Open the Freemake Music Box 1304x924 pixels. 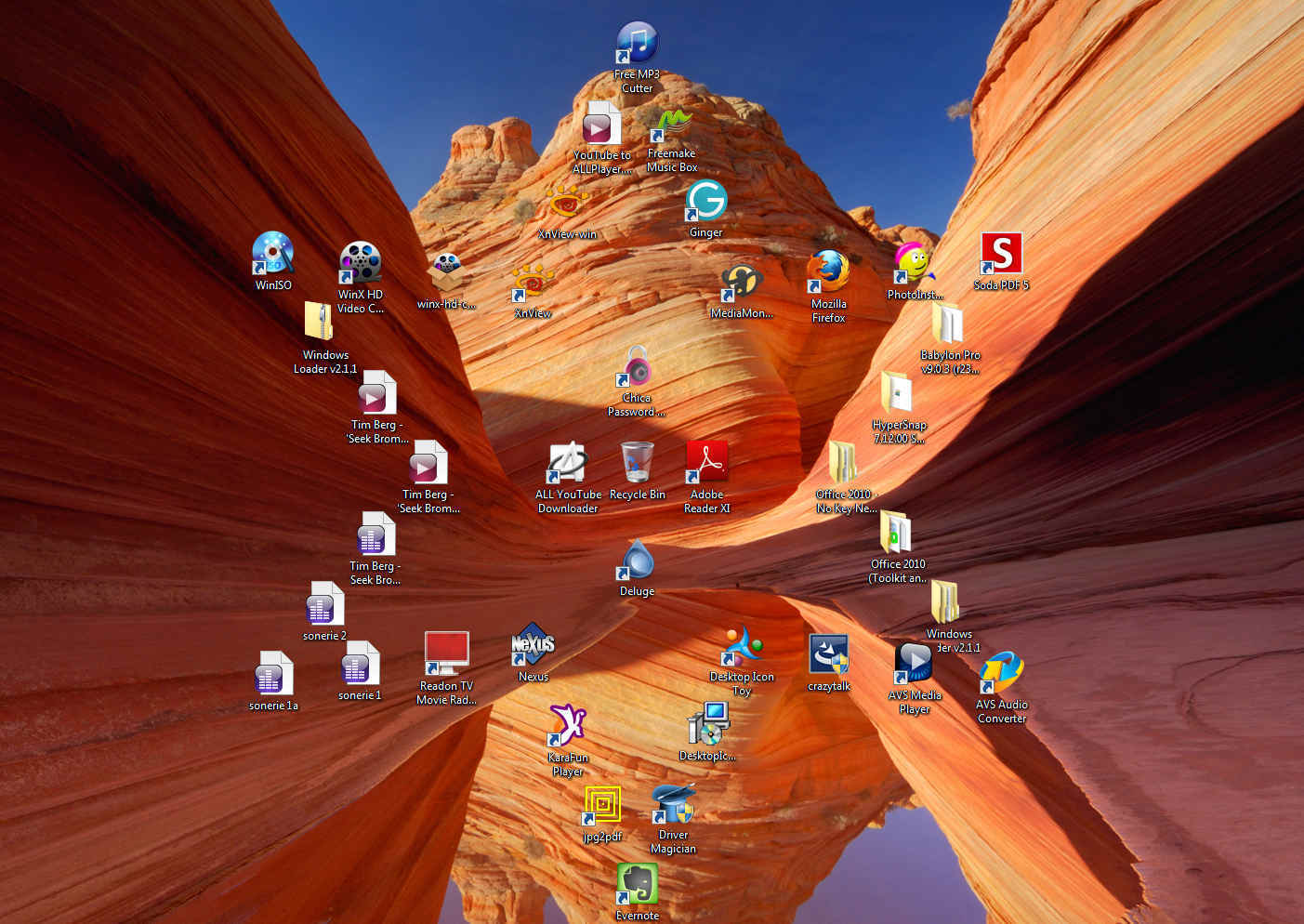pyautogui.click(x=672, y=122)
